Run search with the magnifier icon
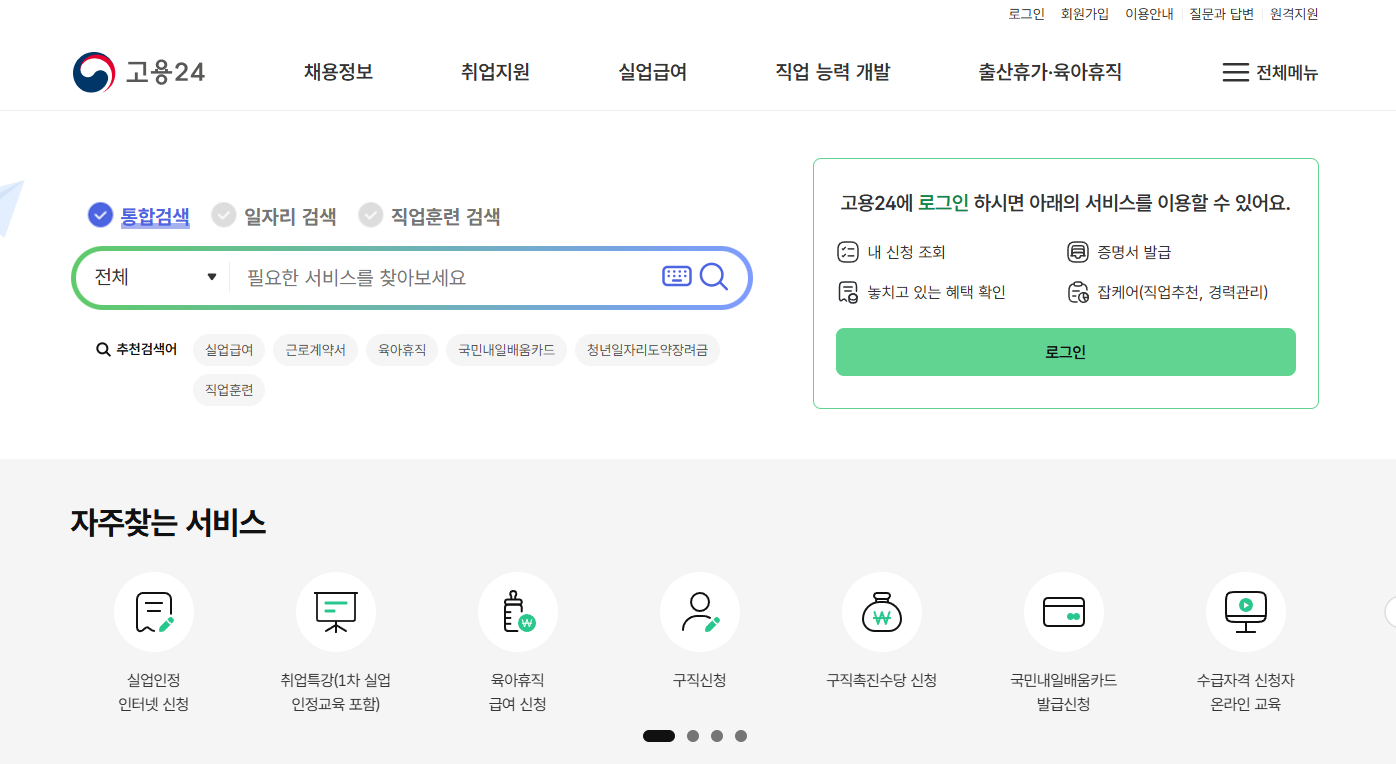 coord(714,276)
